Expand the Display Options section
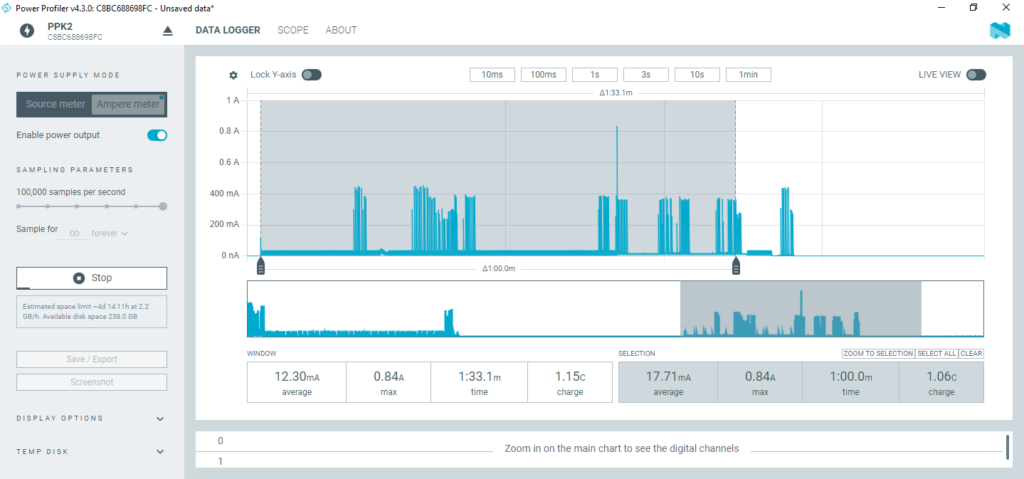Image resolution: width=1024 pixels, height=479 pixels. coord(91,418)
